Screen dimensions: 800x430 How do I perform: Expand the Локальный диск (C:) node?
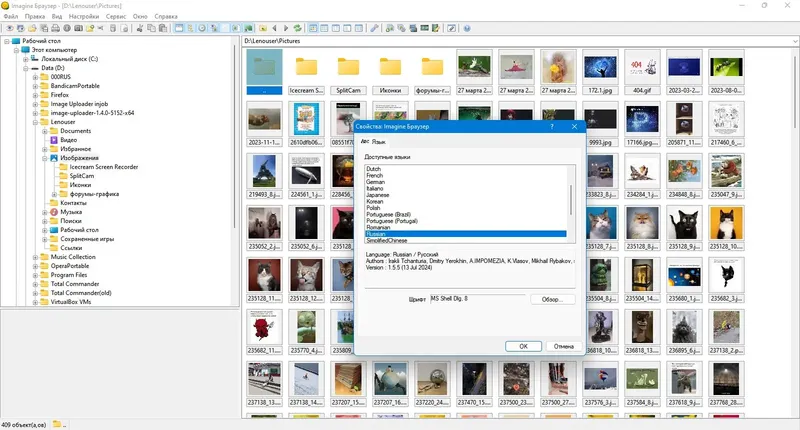(x=26, y=59)
